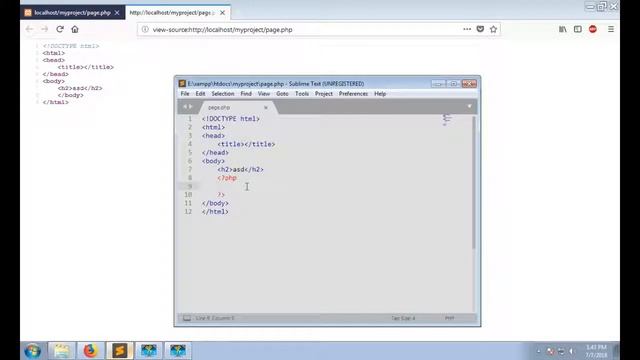Switch to Sublime Text in taskbar
This screenshot has width=640, height=360.
click(x=120, y=351)
